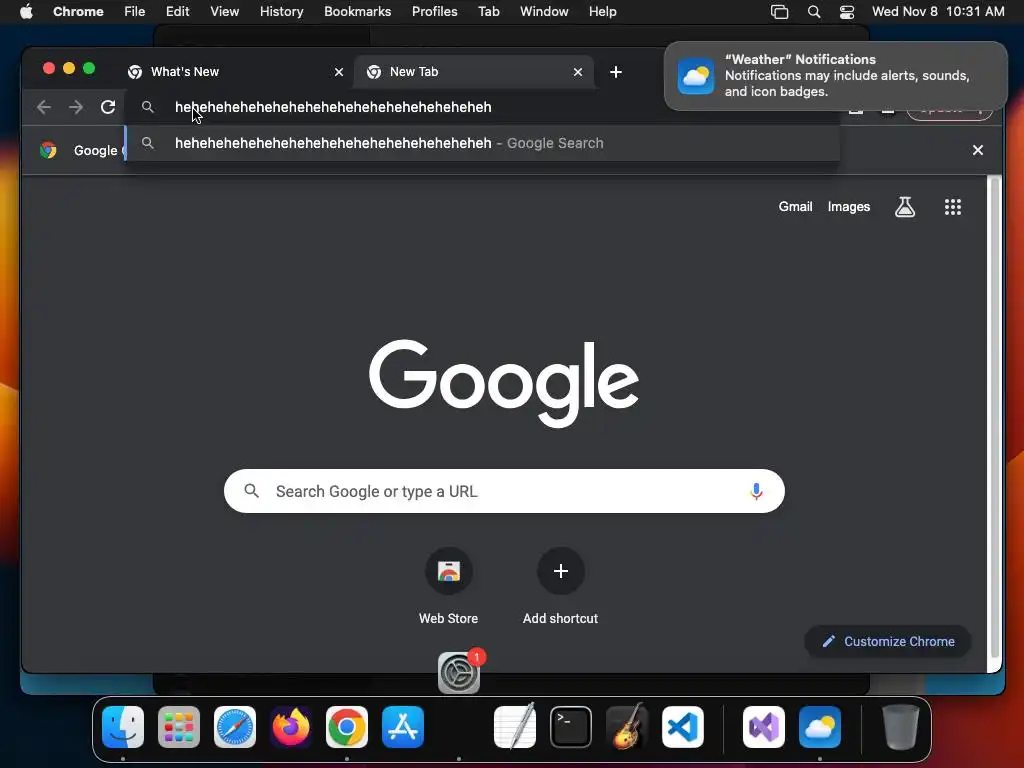Open the Window menu
Viewport: 1024px width, 768px height.
(544, 12)
